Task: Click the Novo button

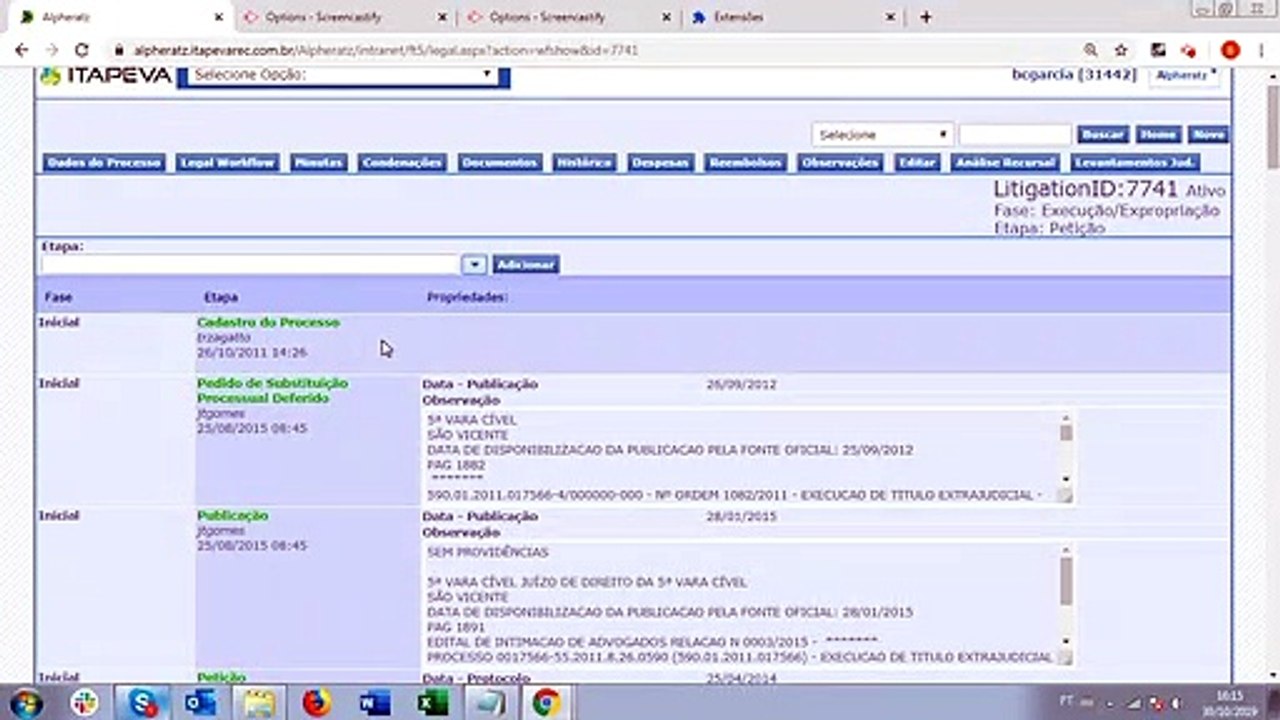Action: [1208, 134]
